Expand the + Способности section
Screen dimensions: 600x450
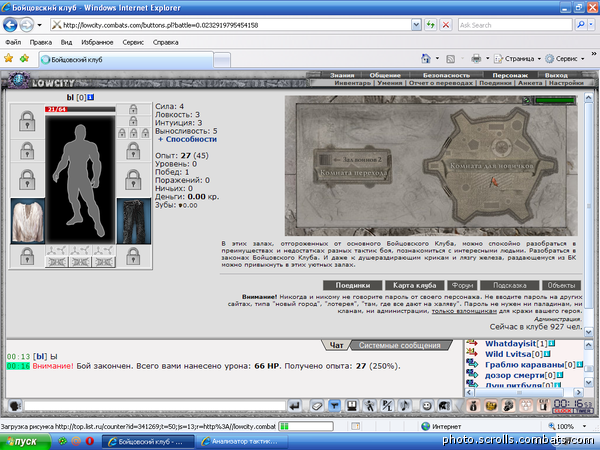click(188, 139)
